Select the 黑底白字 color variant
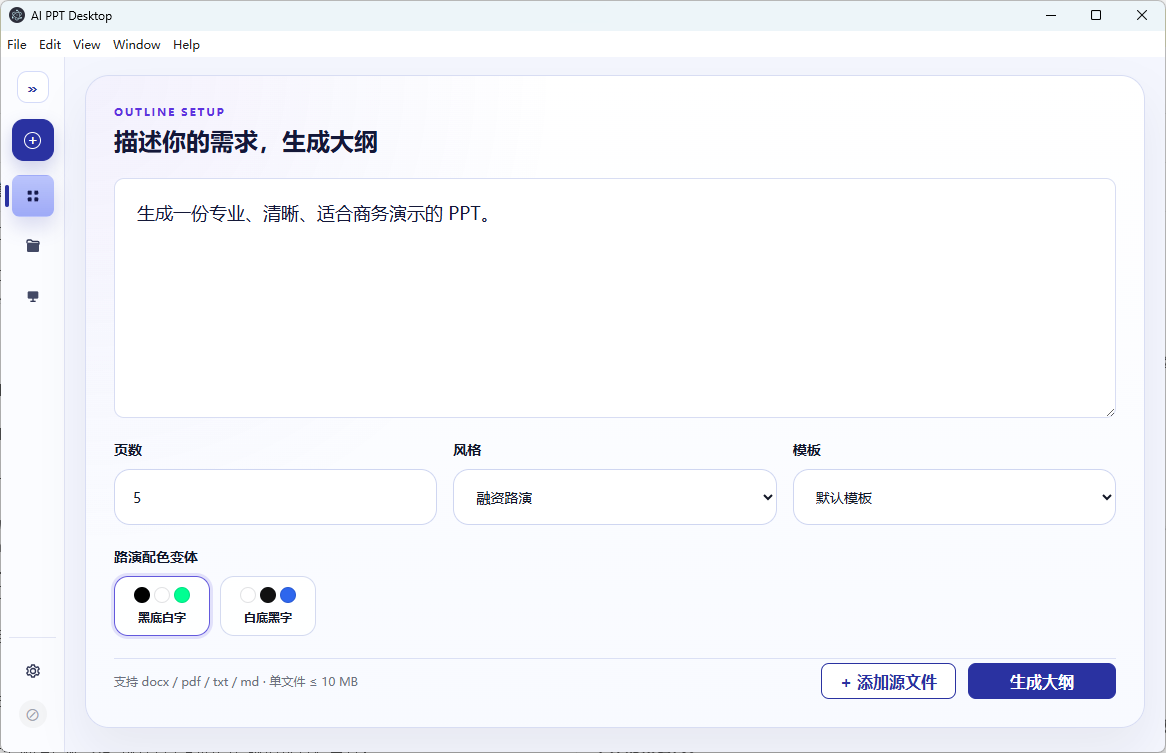 162,606
